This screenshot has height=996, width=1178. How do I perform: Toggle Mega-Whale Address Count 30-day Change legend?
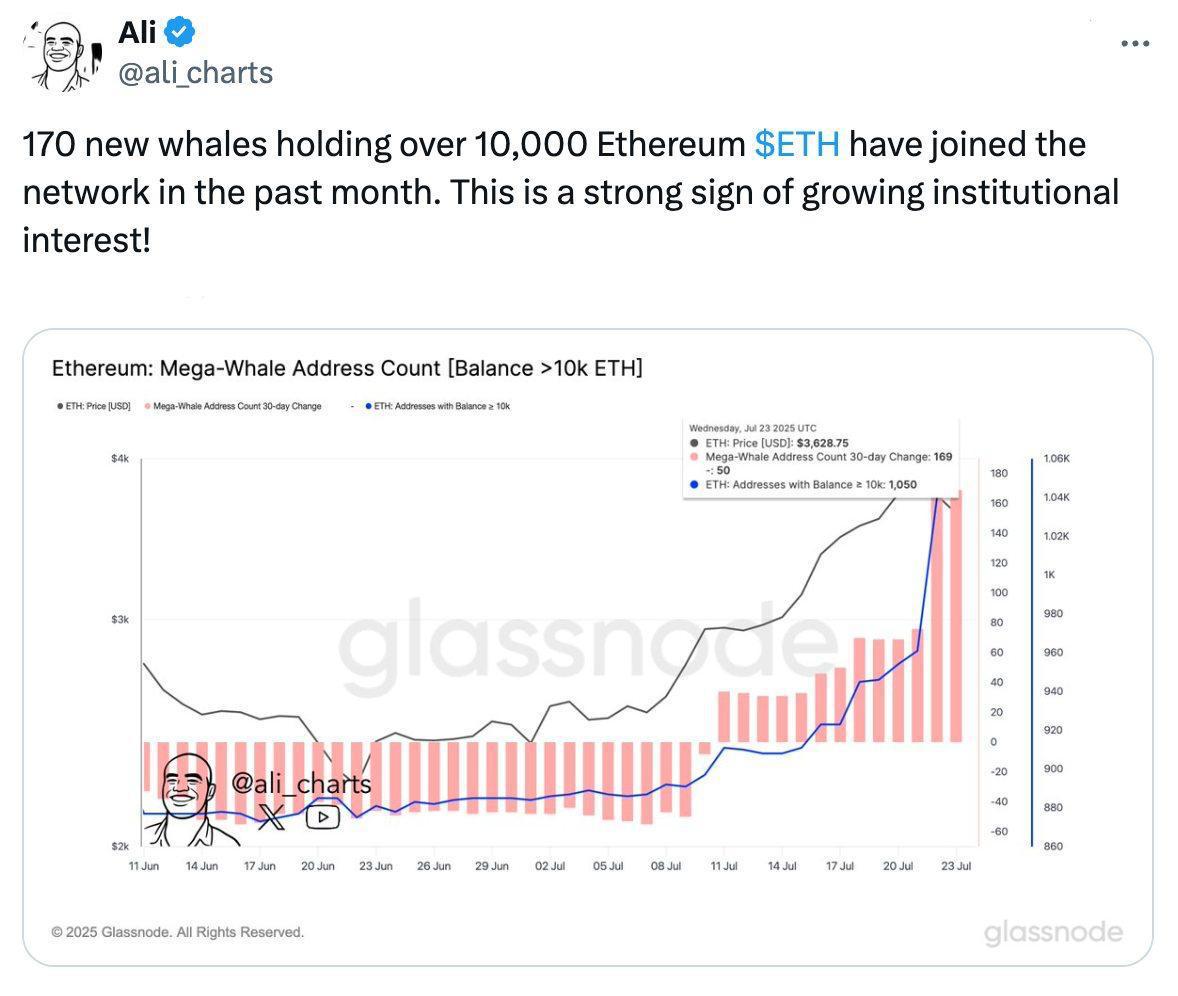point(233,406)
